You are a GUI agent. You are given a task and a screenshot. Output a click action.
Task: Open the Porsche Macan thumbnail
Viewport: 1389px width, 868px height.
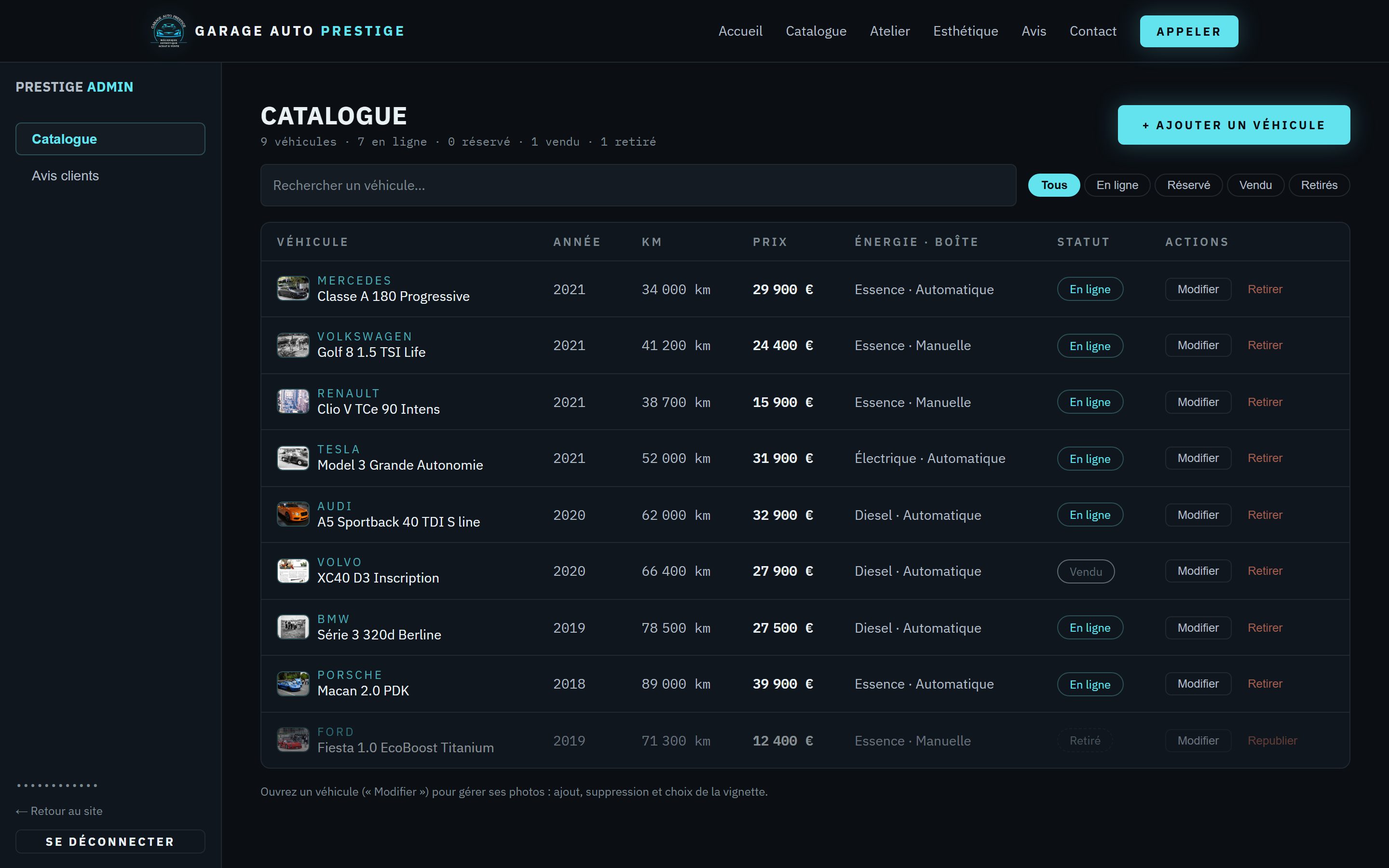pos(293,684)
